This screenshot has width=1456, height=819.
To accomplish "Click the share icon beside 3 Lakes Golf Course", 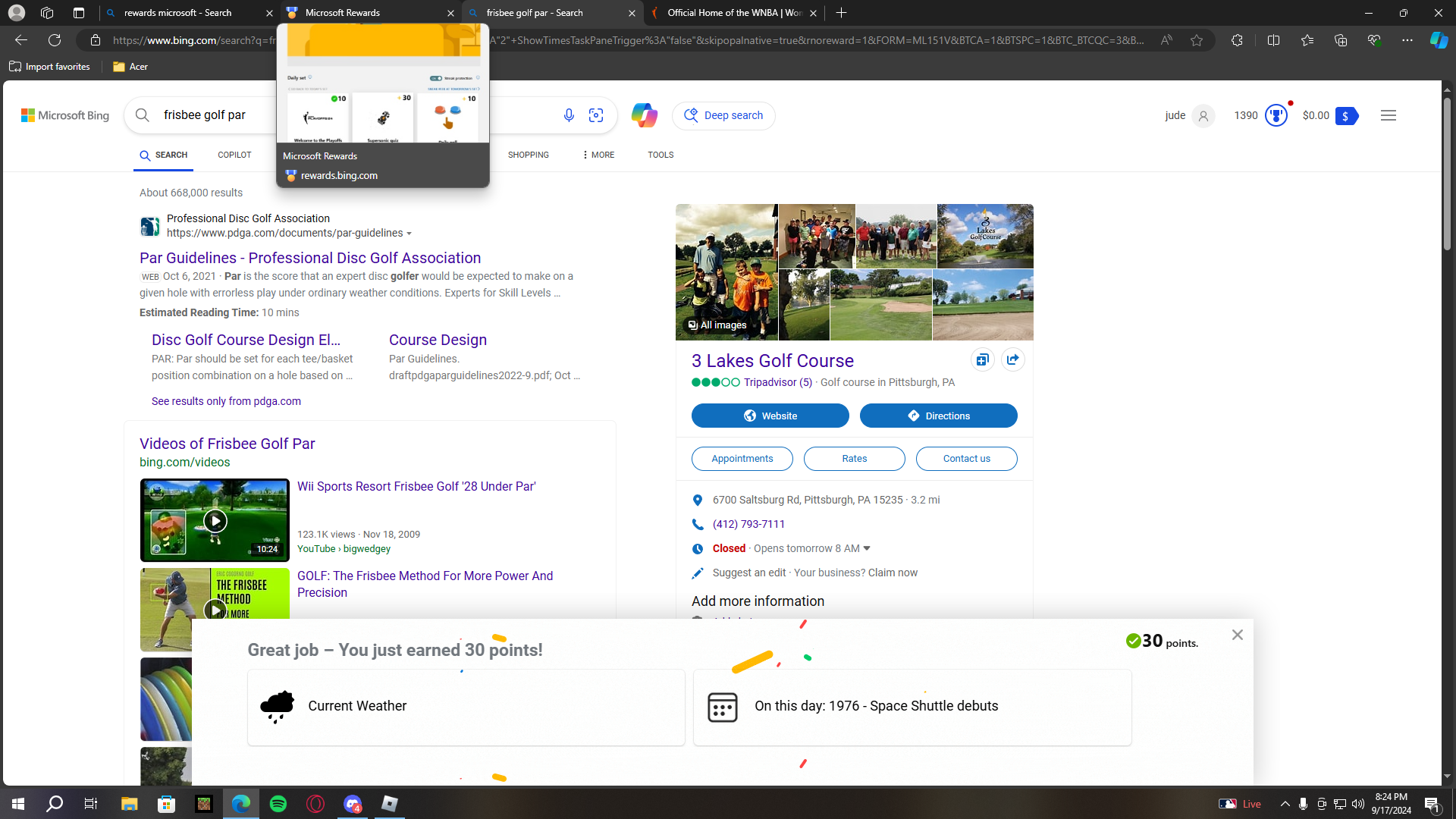I will 1012,359.
